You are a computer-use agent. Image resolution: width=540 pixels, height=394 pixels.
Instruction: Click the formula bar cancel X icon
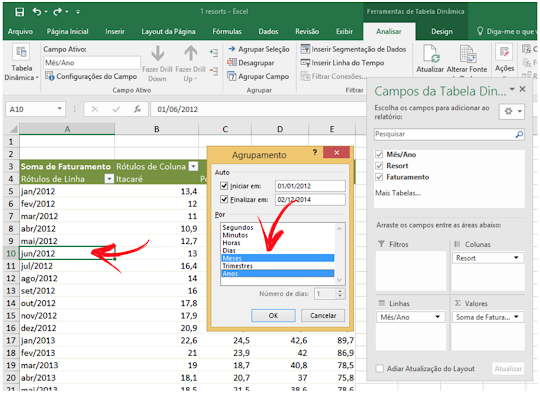95,110
